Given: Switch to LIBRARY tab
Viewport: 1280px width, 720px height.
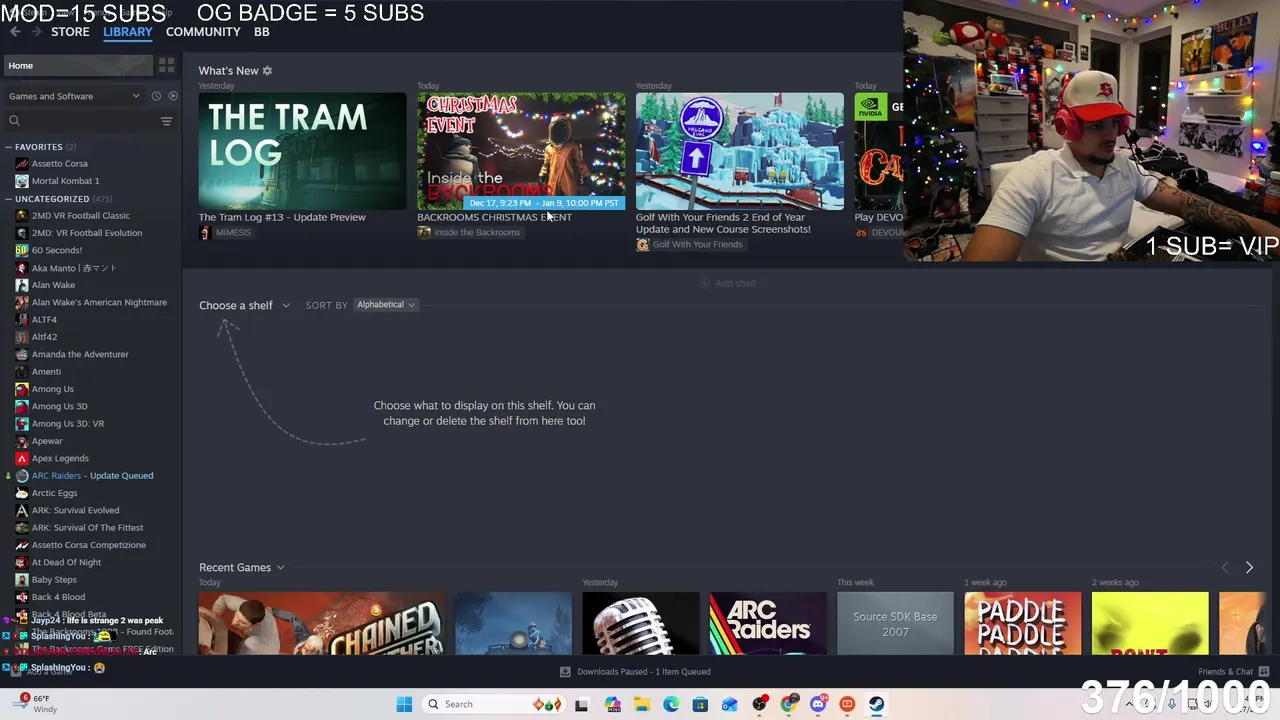Looking at the screenshot, I should (x=128, y=32).
